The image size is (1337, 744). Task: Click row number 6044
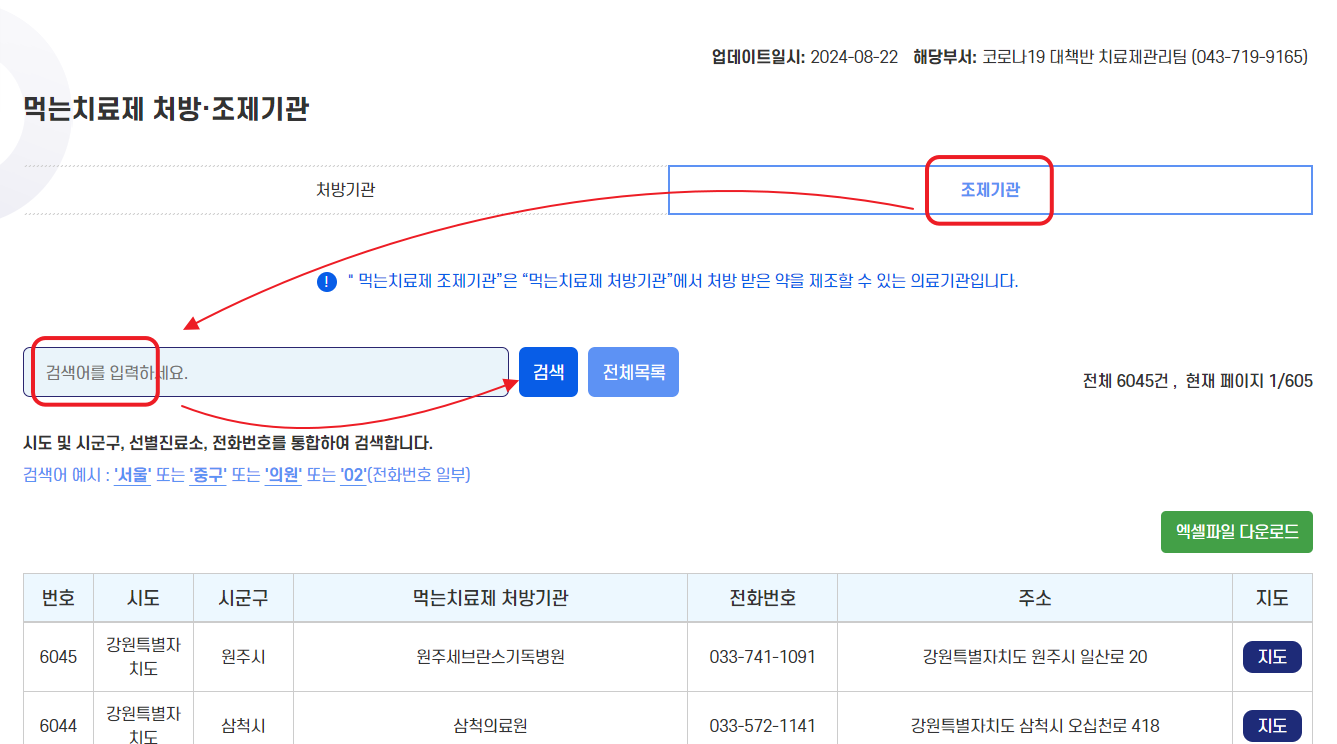[x=58, y=726]
